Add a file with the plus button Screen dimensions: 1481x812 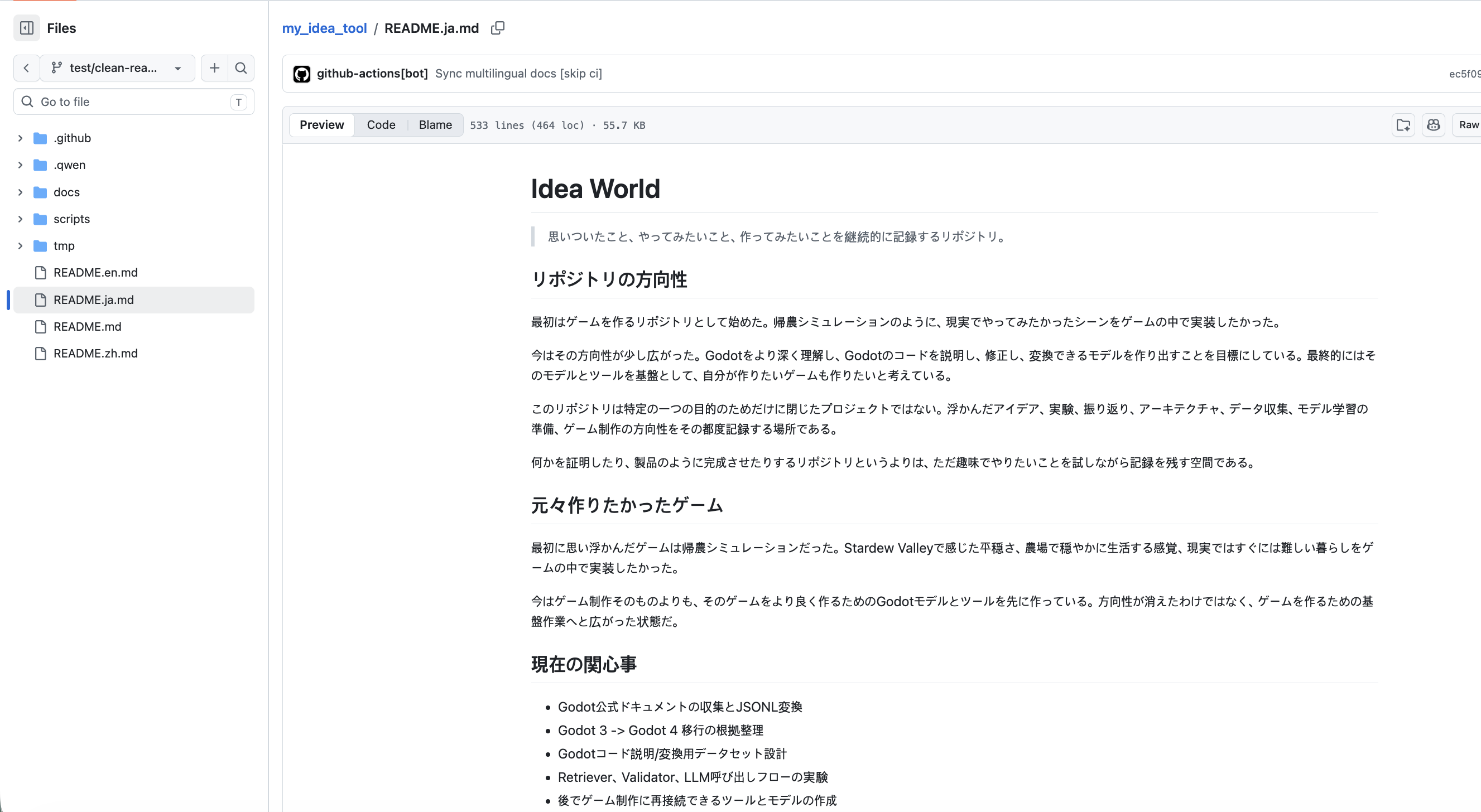214,68
